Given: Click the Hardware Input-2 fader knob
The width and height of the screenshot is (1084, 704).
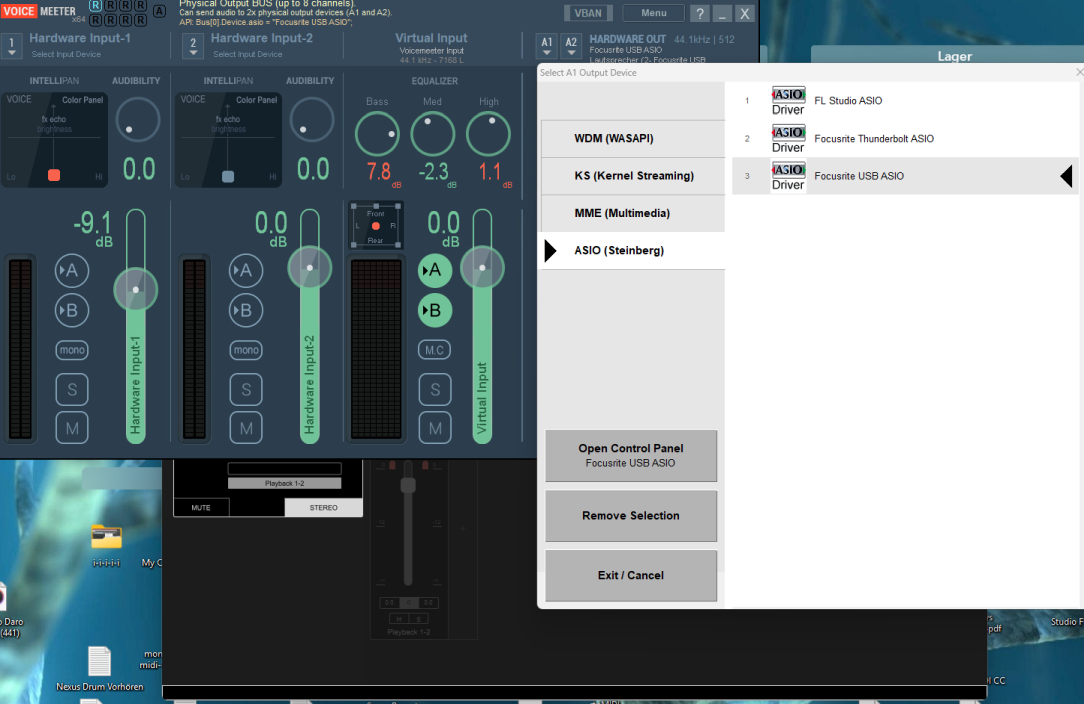Looking at the screenshot, I should [310, 267].
